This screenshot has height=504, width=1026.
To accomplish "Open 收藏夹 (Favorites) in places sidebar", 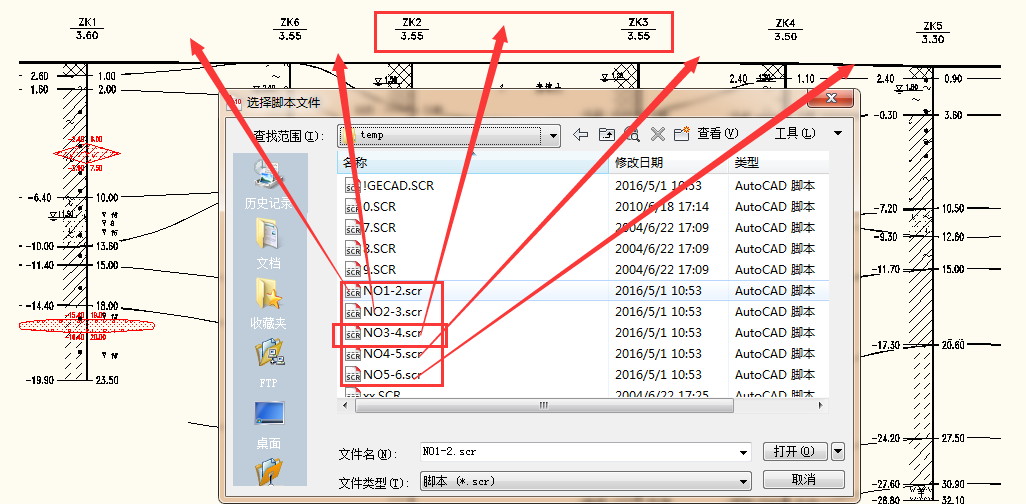I will click(268, 305).
